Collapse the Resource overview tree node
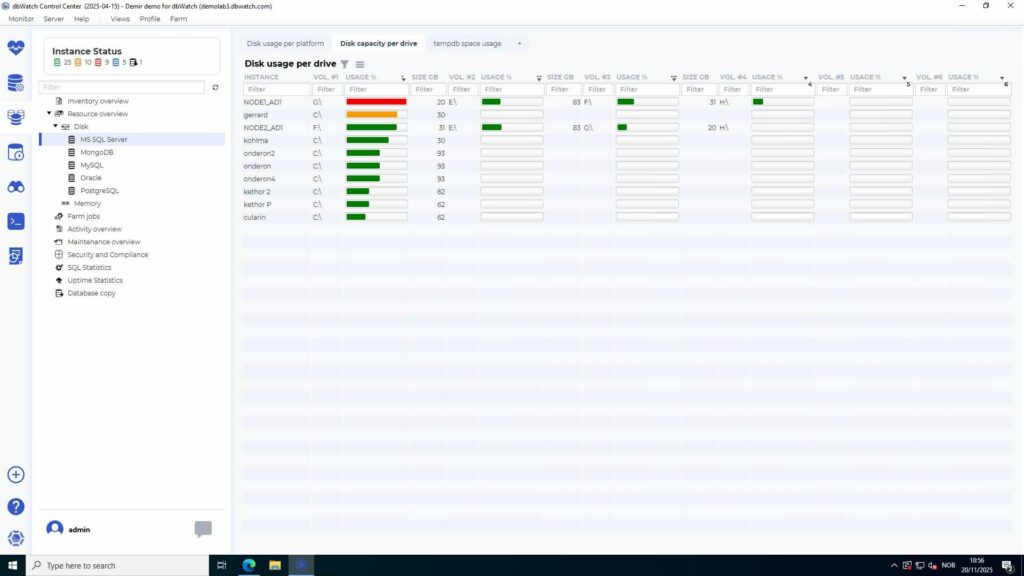 [x=50, y=113]
